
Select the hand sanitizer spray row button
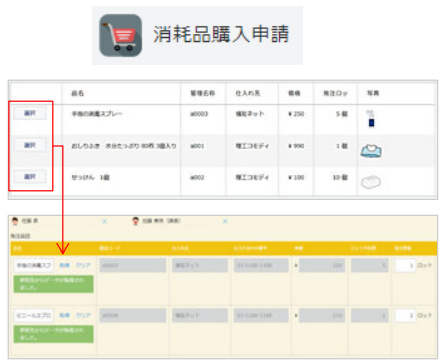coord(30,114)
